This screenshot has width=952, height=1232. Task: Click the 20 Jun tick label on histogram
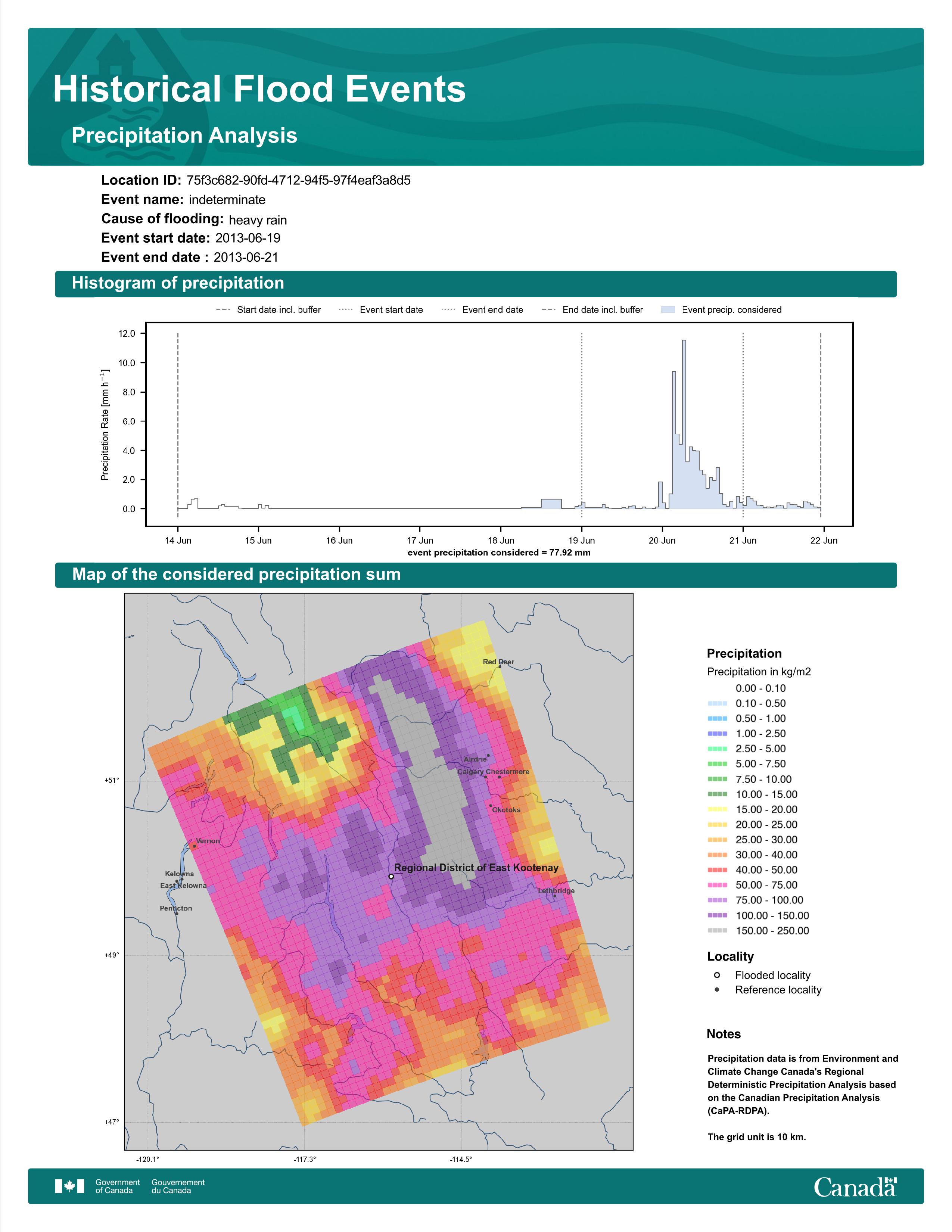[662, 541]
